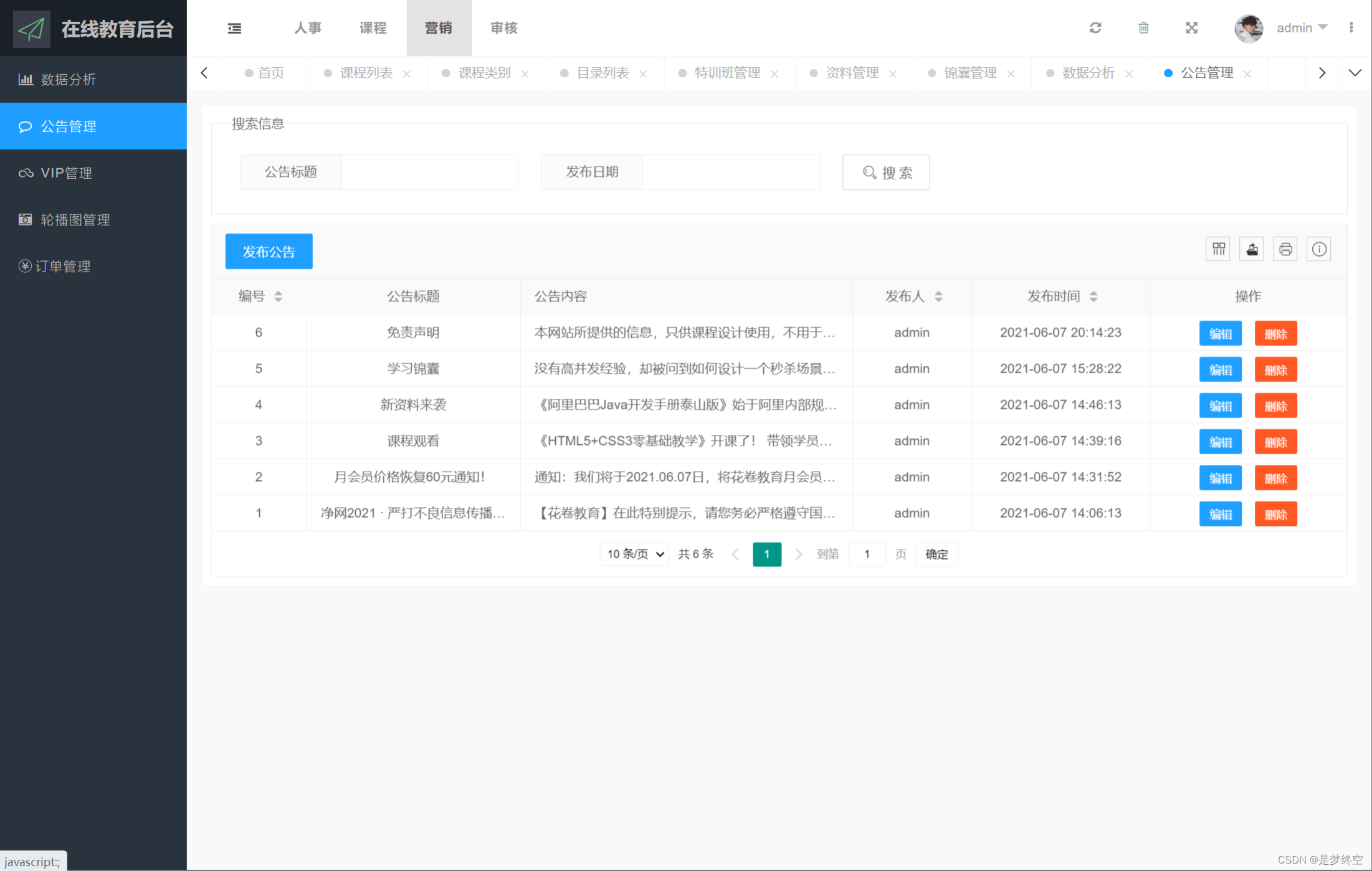Screen dimensions: 1372x871
Task: Open VIP管理 in the sidebar
Action: click(x=93, y=173)
